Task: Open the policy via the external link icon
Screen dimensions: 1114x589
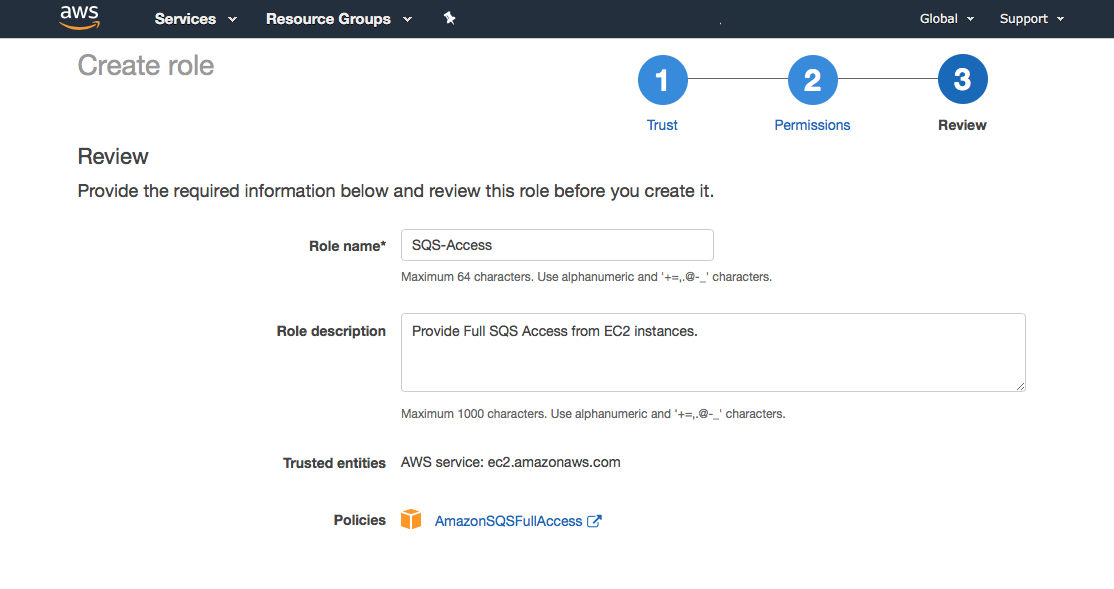Action: (x=595, y=519)
